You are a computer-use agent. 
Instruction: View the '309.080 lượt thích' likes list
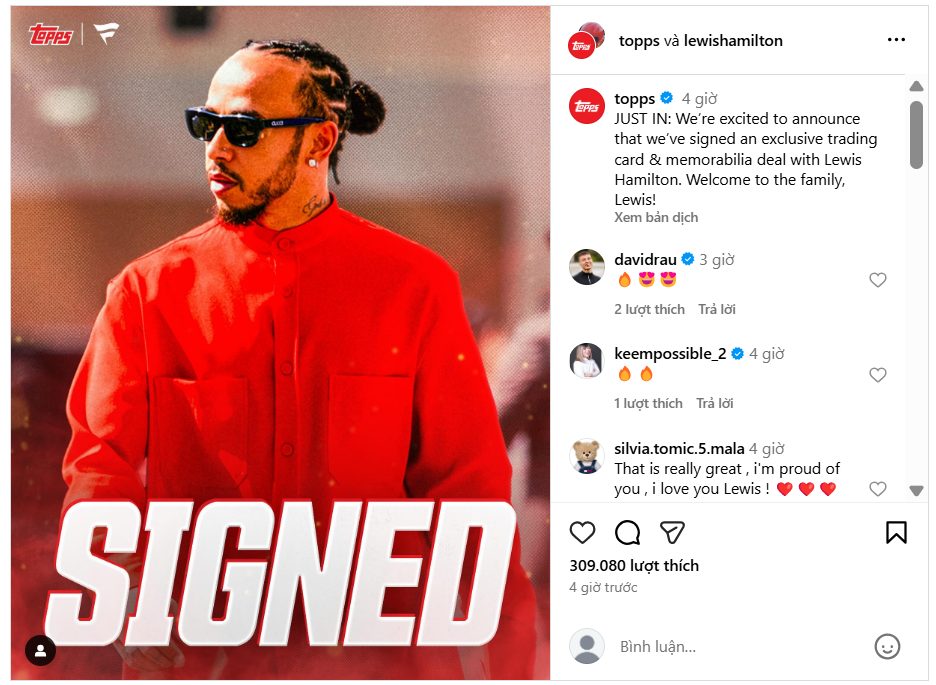[634, 566]
